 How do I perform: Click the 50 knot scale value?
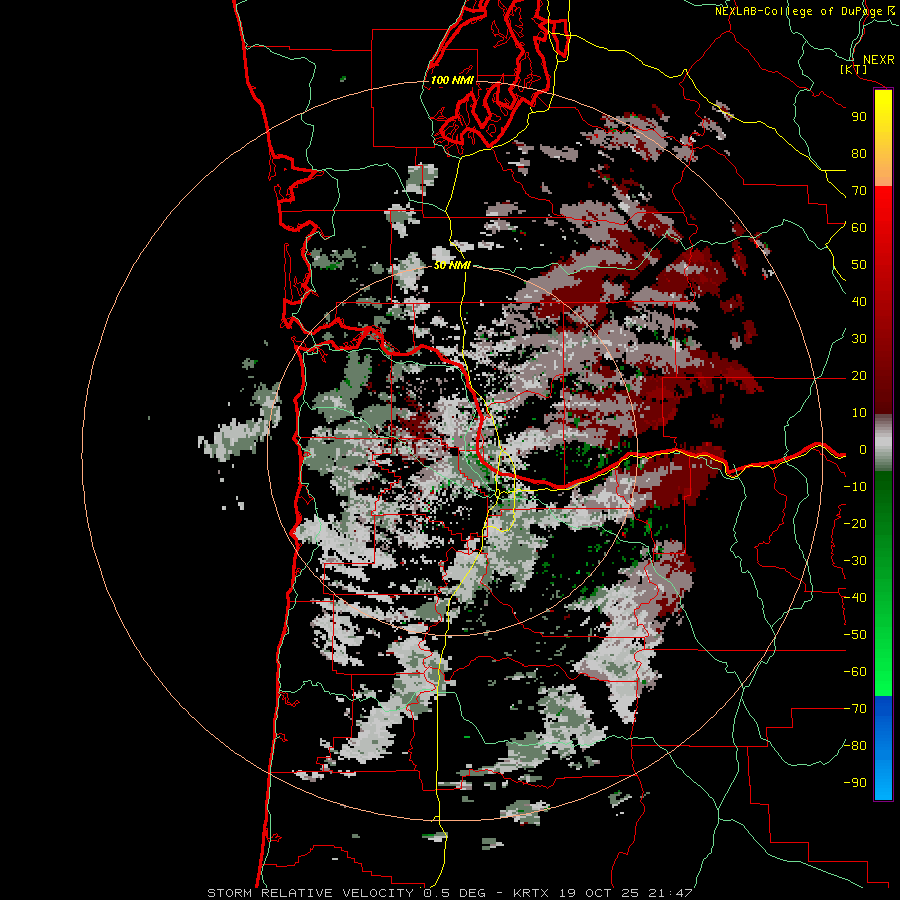pos(859,265)
